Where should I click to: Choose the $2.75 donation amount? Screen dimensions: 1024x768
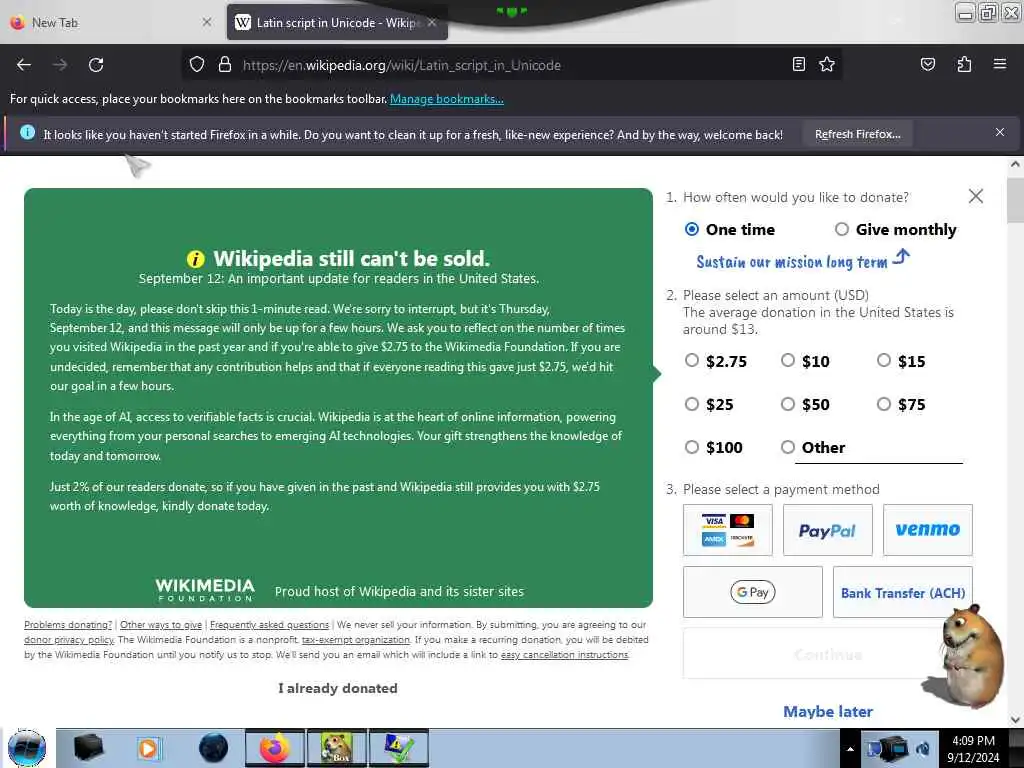(692, 360)
